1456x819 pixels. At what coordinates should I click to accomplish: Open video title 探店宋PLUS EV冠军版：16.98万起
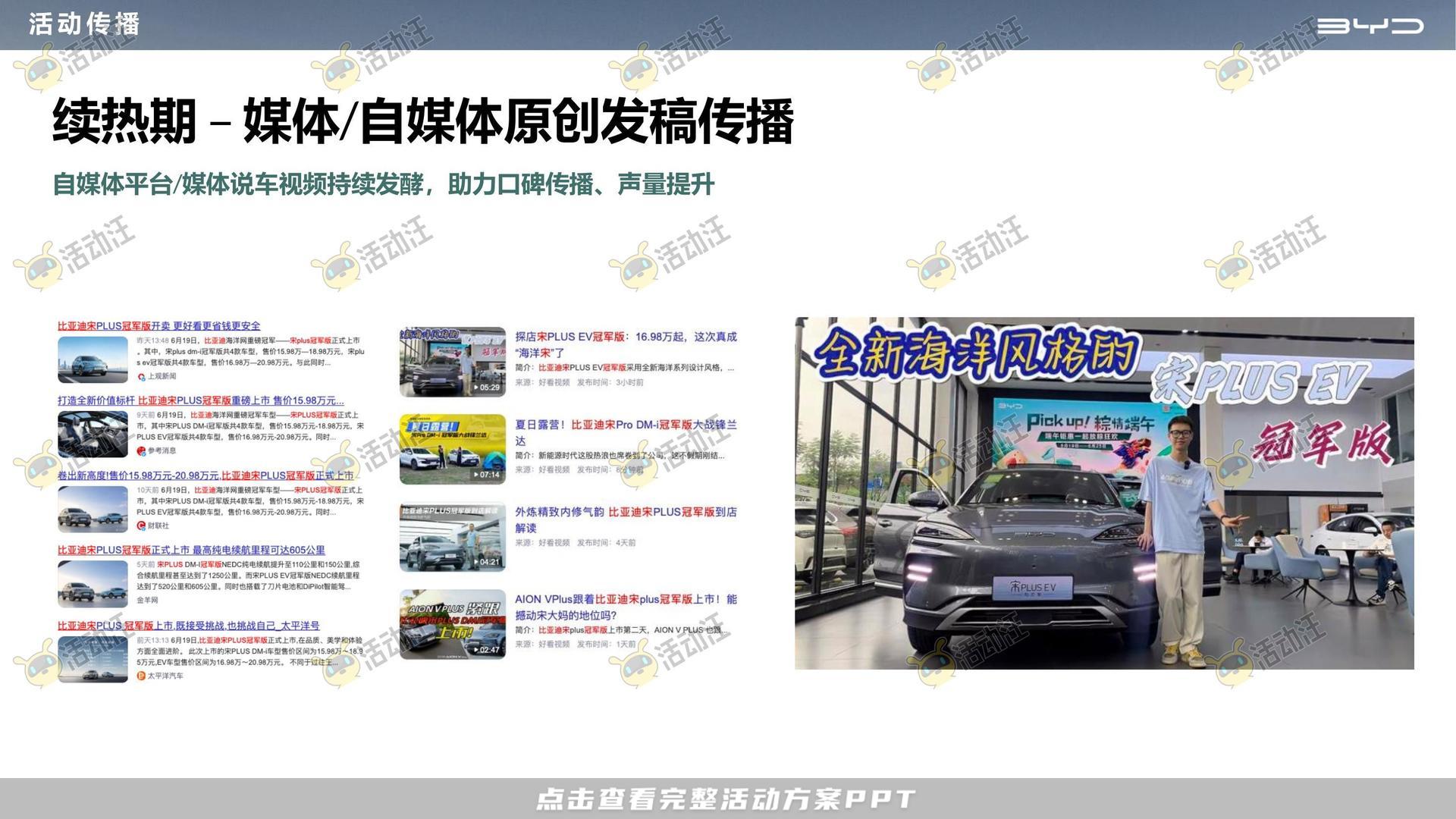[x=626, y=344]
